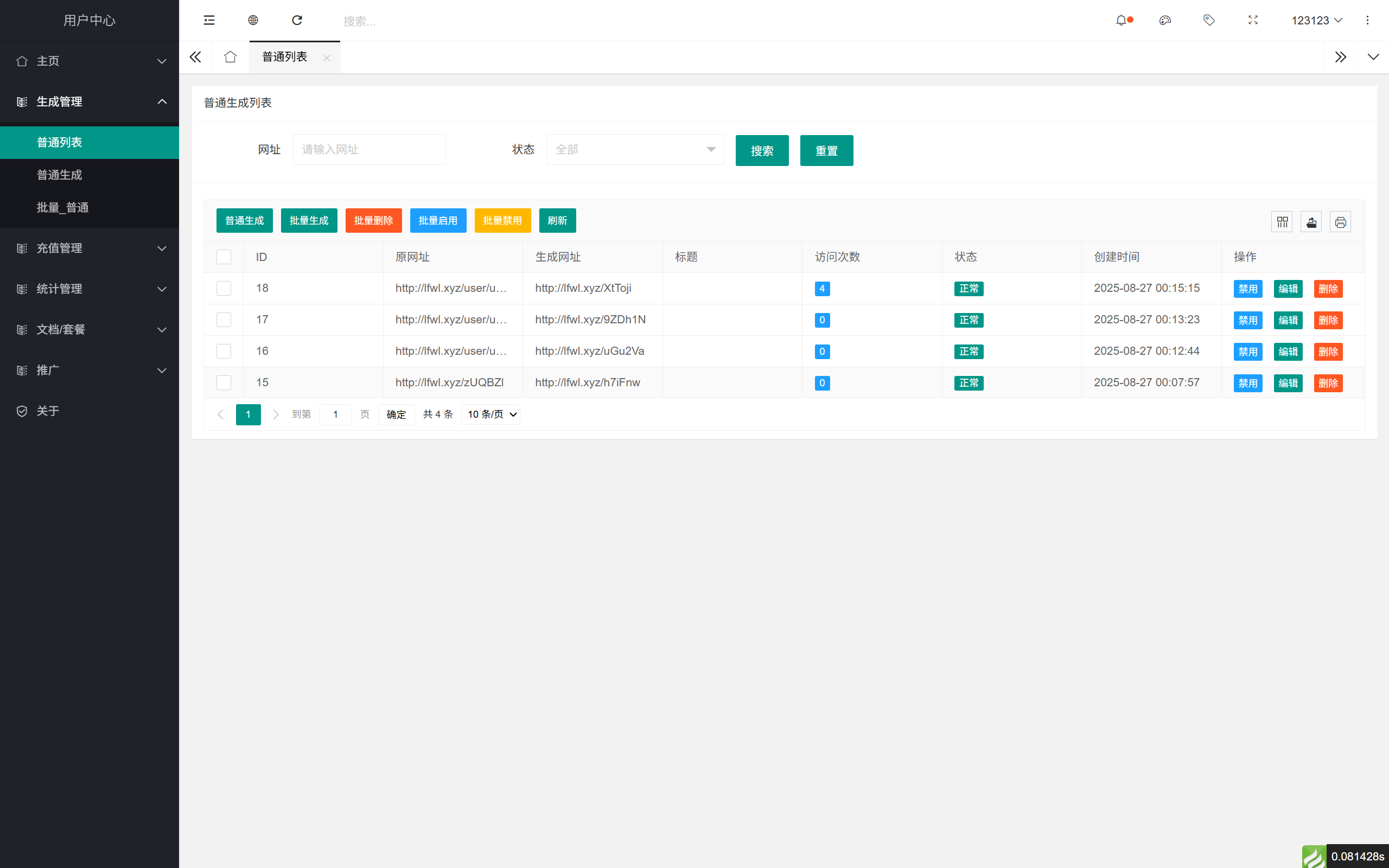Check the row checkbox for ID 15
Image resolution: width=1389 pixels, height=868 pixels.
[224, 382]
